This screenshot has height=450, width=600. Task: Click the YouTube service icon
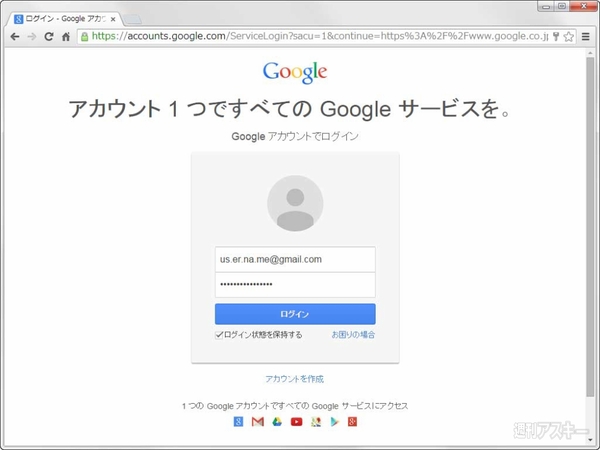pos(297,422)
